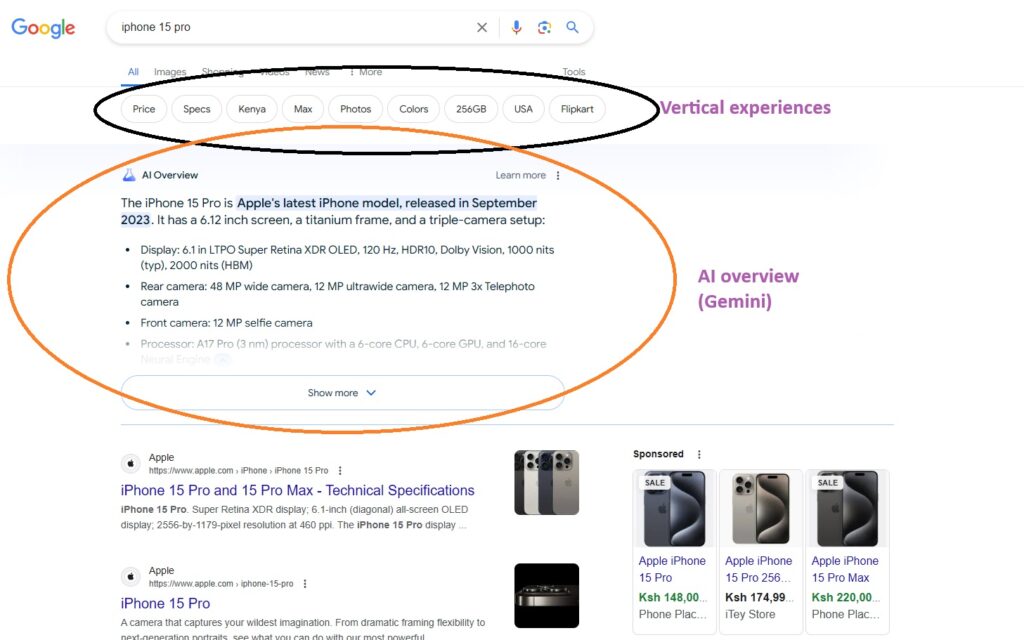Viewport: 1024px width, 640px height.
Task: Open the sponsored Apple iPhone 15 Pro Max product image
Action: (847, 508)
